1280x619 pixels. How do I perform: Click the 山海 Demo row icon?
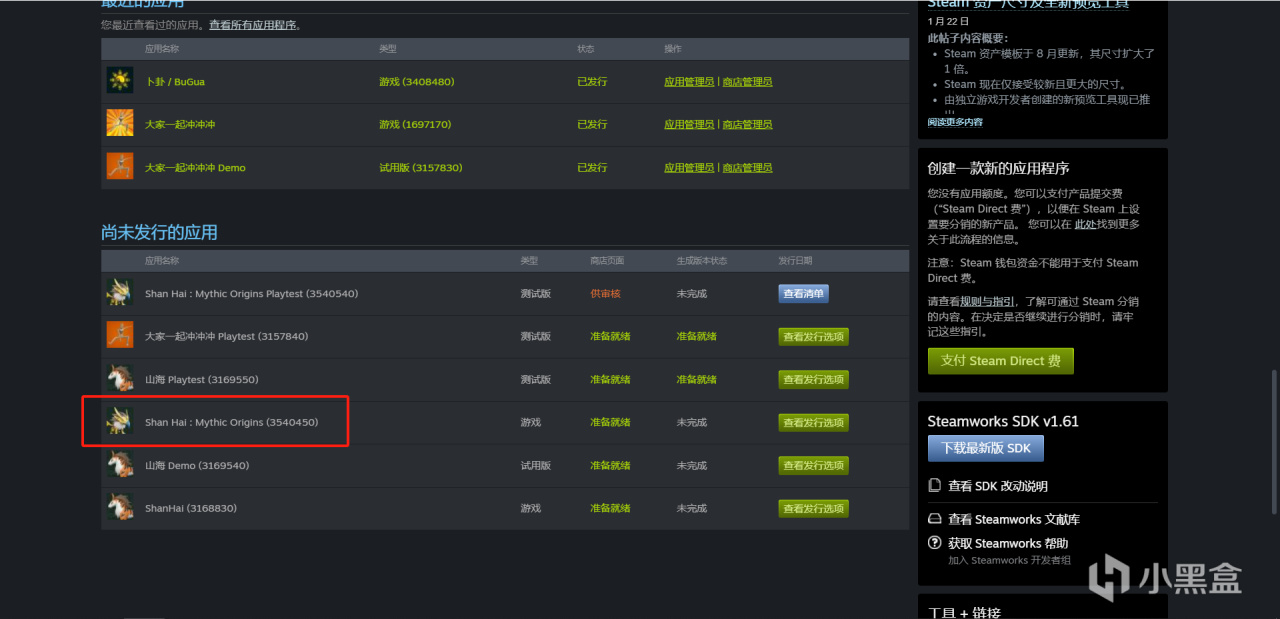(x=120, y=465)
